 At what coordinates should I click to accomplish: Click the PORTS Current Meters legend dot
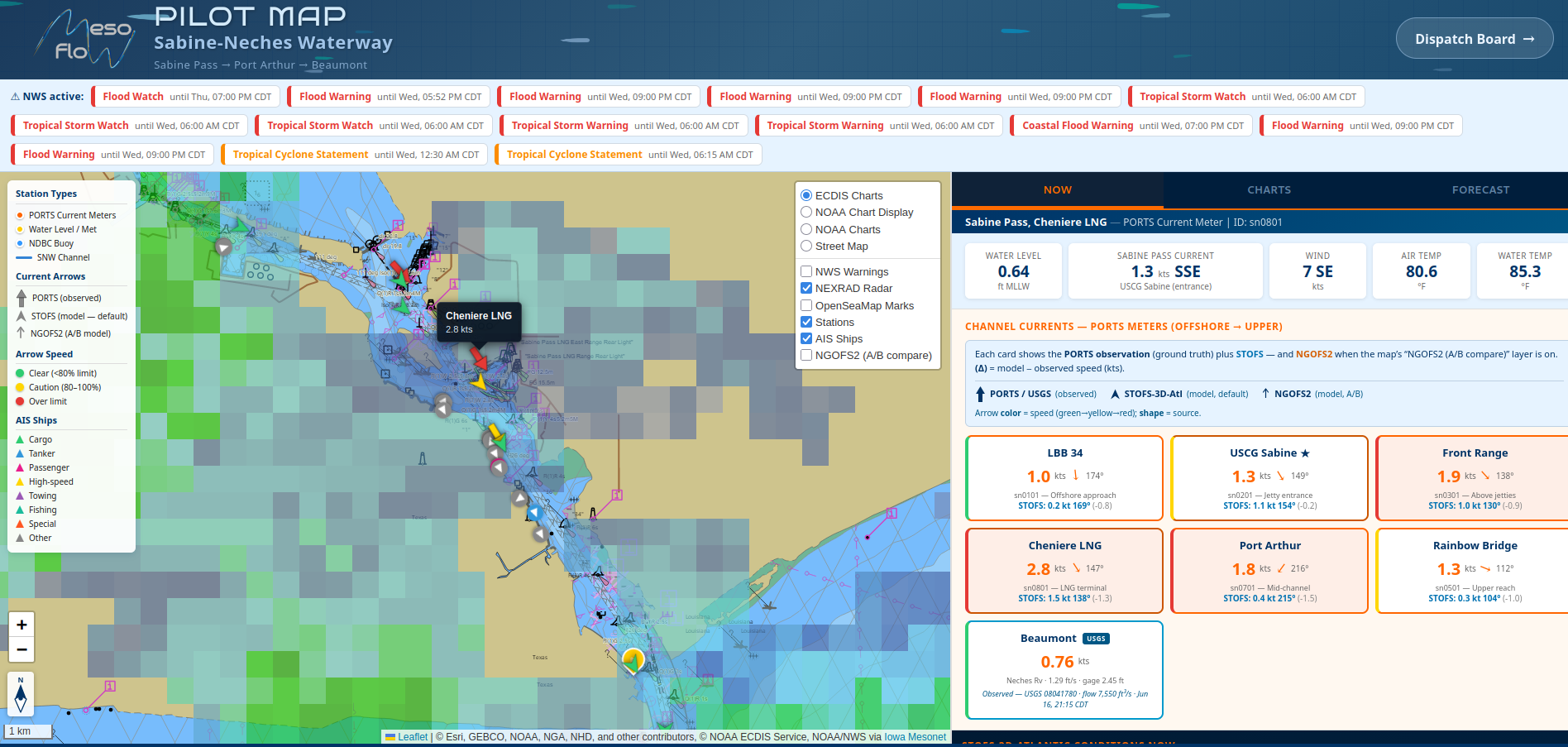coord(20,215)
